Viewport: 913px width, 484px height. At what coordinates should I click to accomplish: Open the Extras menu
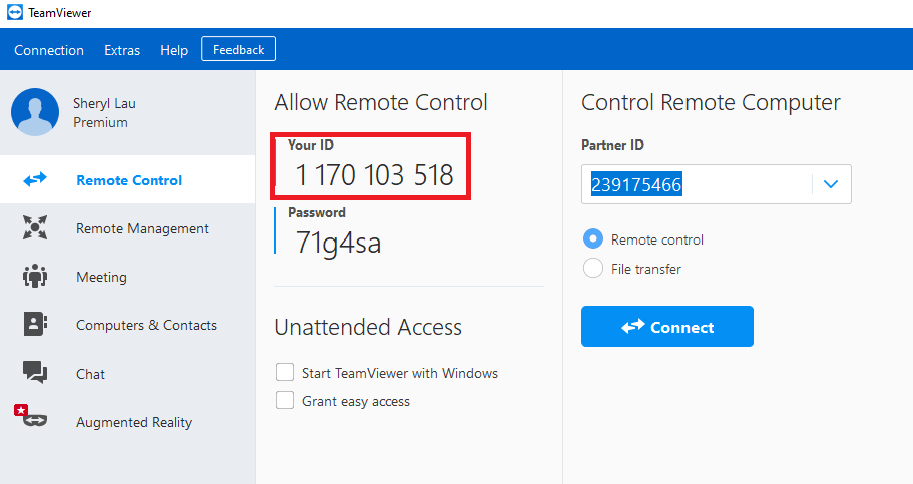[x=122, y=50]
